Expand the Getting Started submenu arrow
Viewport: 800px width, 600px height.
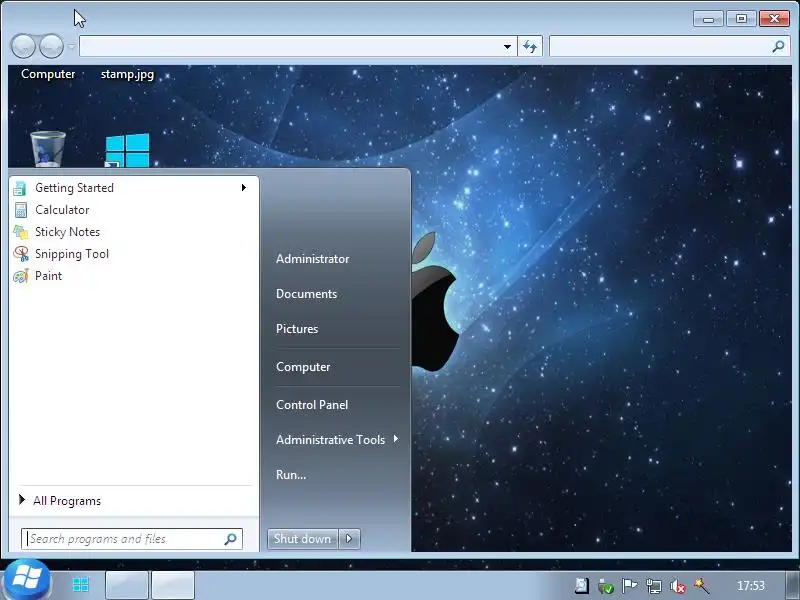click(244, 188)
